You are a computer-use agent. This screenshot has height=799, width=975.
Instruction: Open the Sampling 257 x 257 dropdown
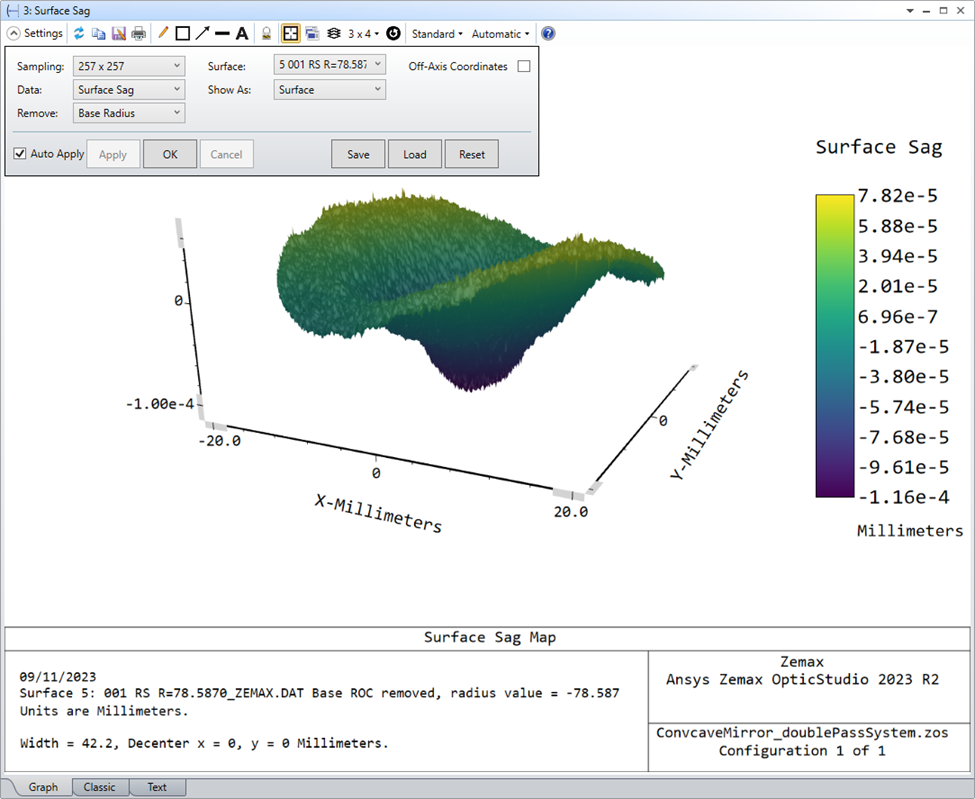point(129,66)
